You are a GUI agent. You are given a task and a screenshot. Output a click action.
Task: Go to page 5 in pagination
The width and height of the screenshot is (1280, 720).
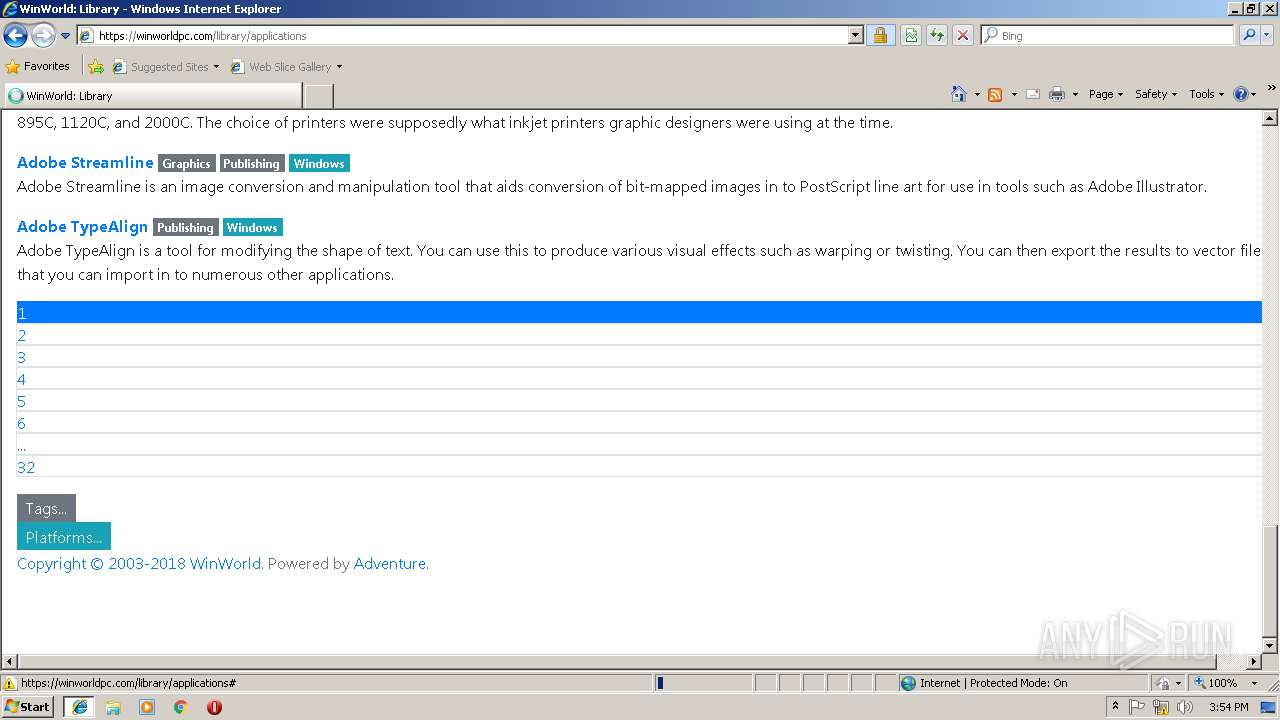639,401
